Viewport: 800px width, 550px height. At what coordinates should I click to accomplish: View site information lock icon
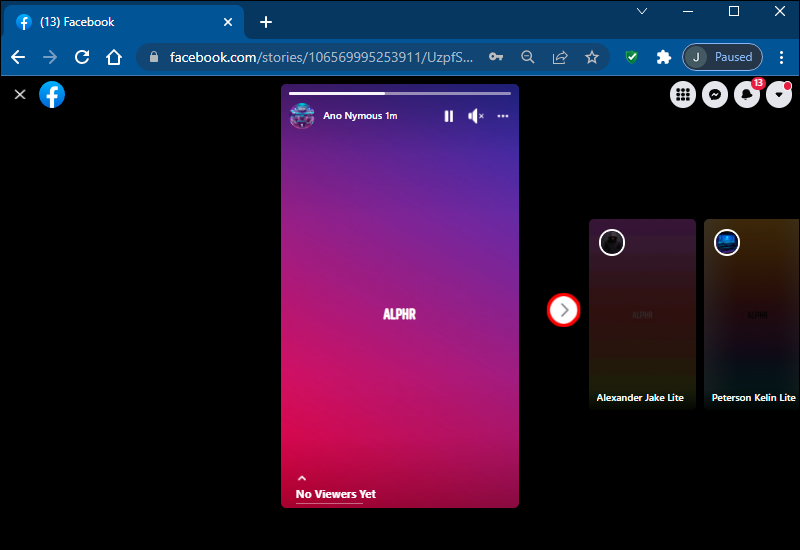click(x=154, y=57)
